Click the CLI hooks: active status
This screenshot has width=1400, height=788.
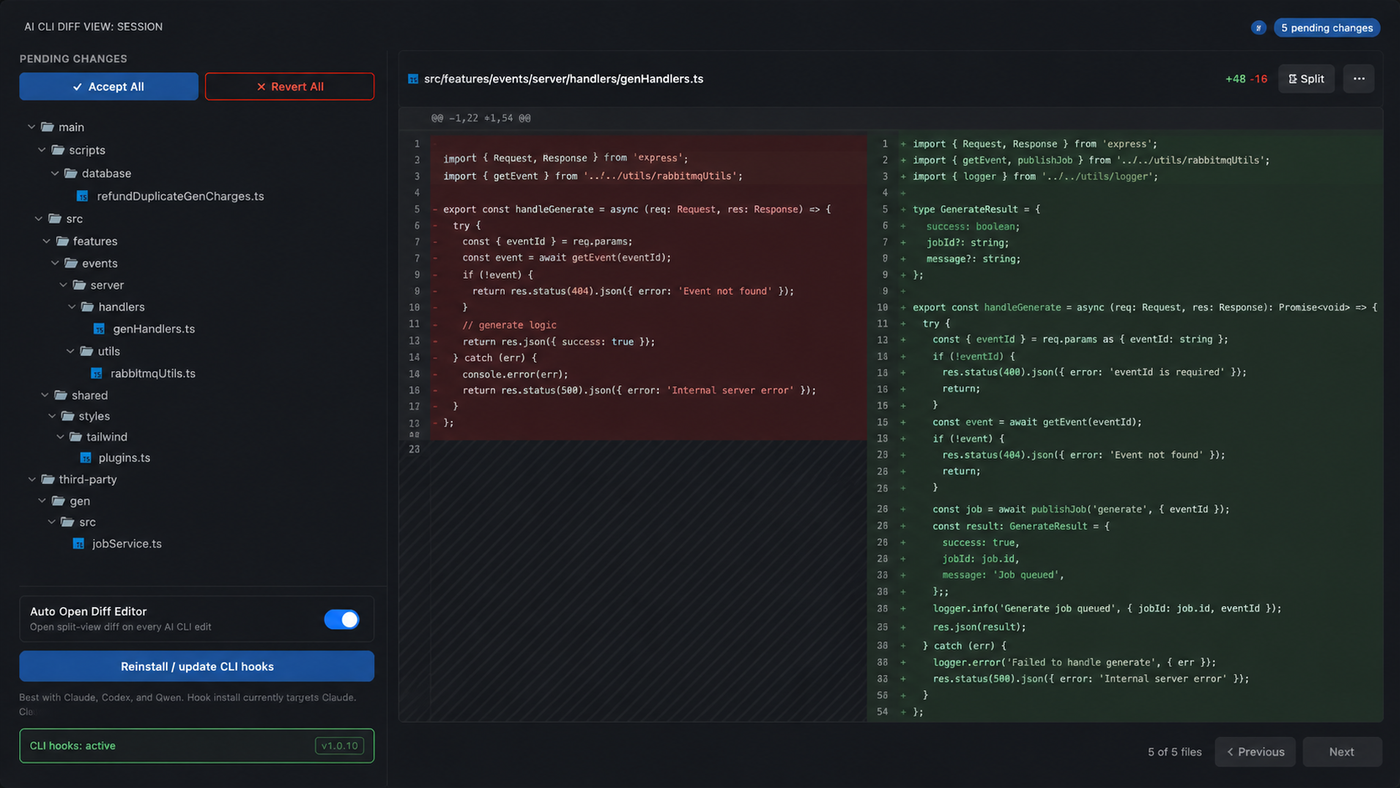pos(73,746)
